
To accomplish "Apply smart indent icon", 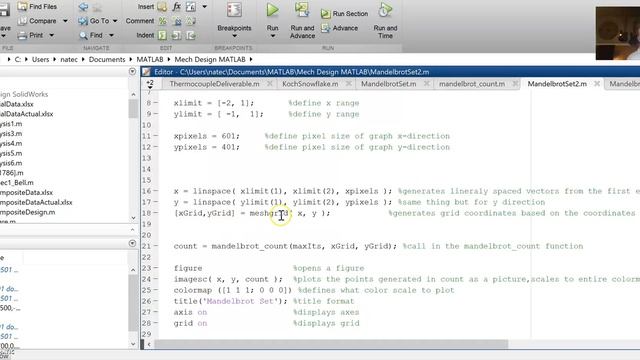I will tap(162, 36).
